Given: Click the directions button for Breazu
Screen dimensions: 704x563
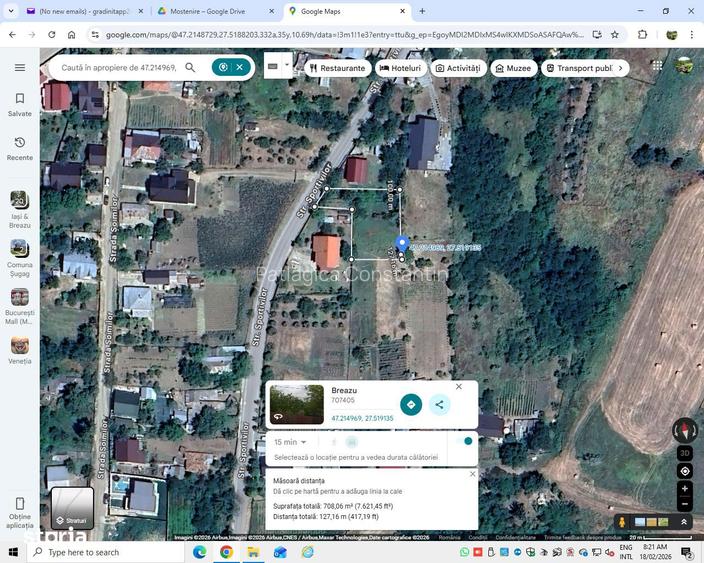Looking at the screenshot, I should [411, 404].
